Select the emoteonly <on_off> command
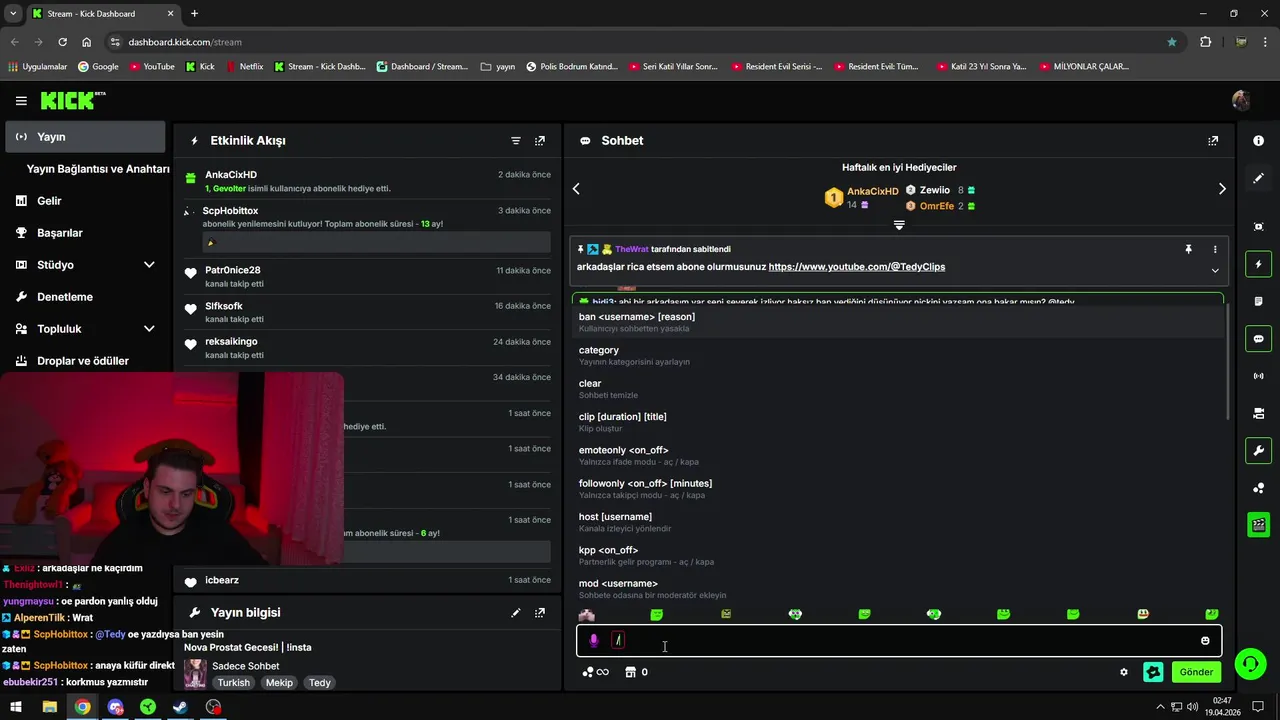 click(898, 456)
